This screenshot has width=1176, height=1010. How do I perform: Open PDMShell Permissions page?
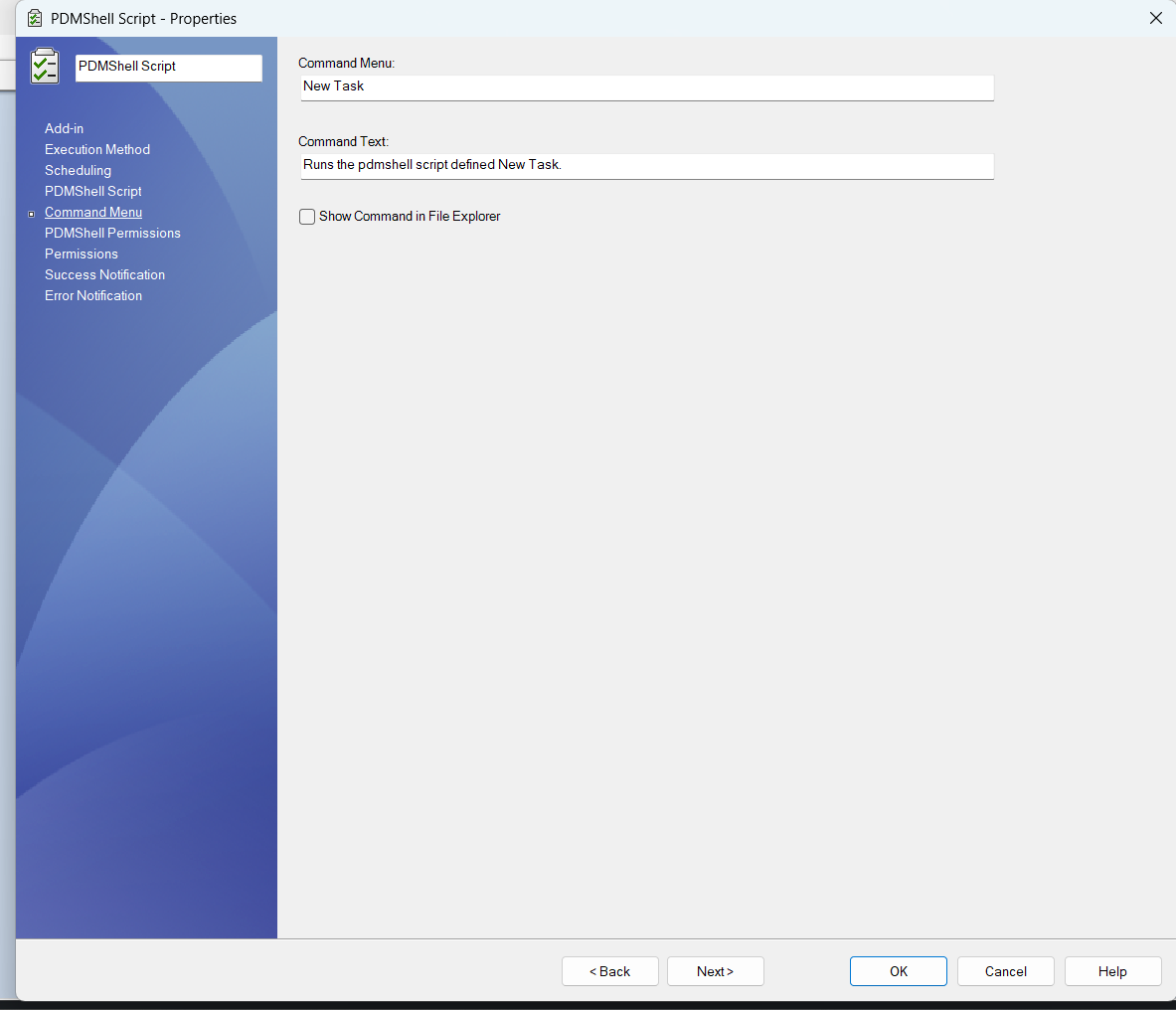tap(112, 234)
